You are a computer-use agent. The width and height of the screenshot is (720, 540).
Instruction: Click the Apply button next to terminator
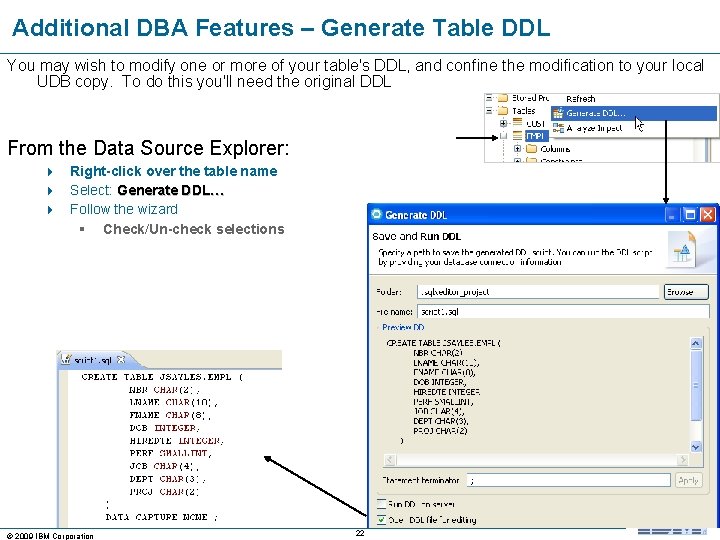pyautogui.click(x=688, y=481)
